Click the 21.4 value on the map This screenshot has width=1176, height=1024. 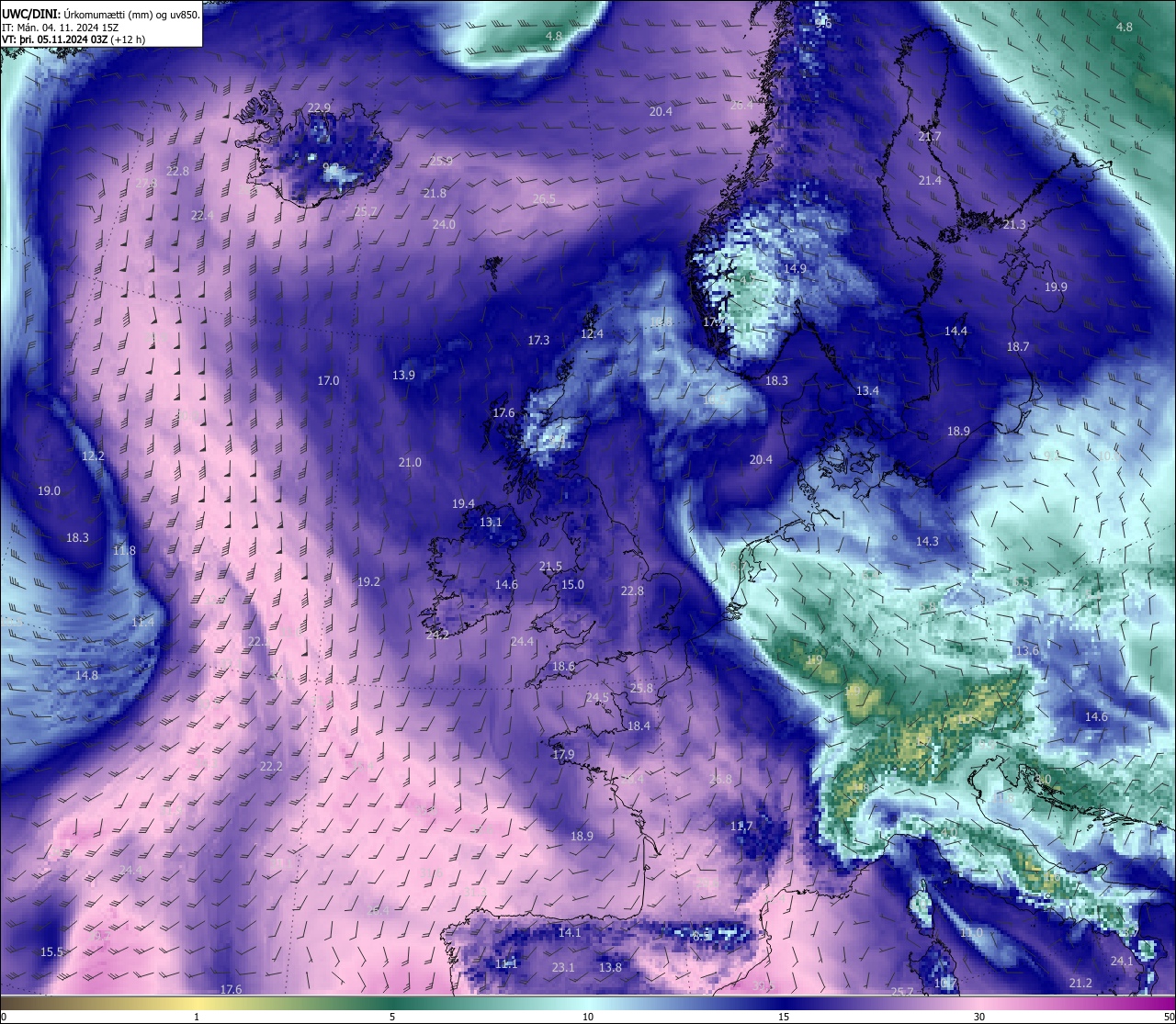pyautogui.click(x=930, y=180)
